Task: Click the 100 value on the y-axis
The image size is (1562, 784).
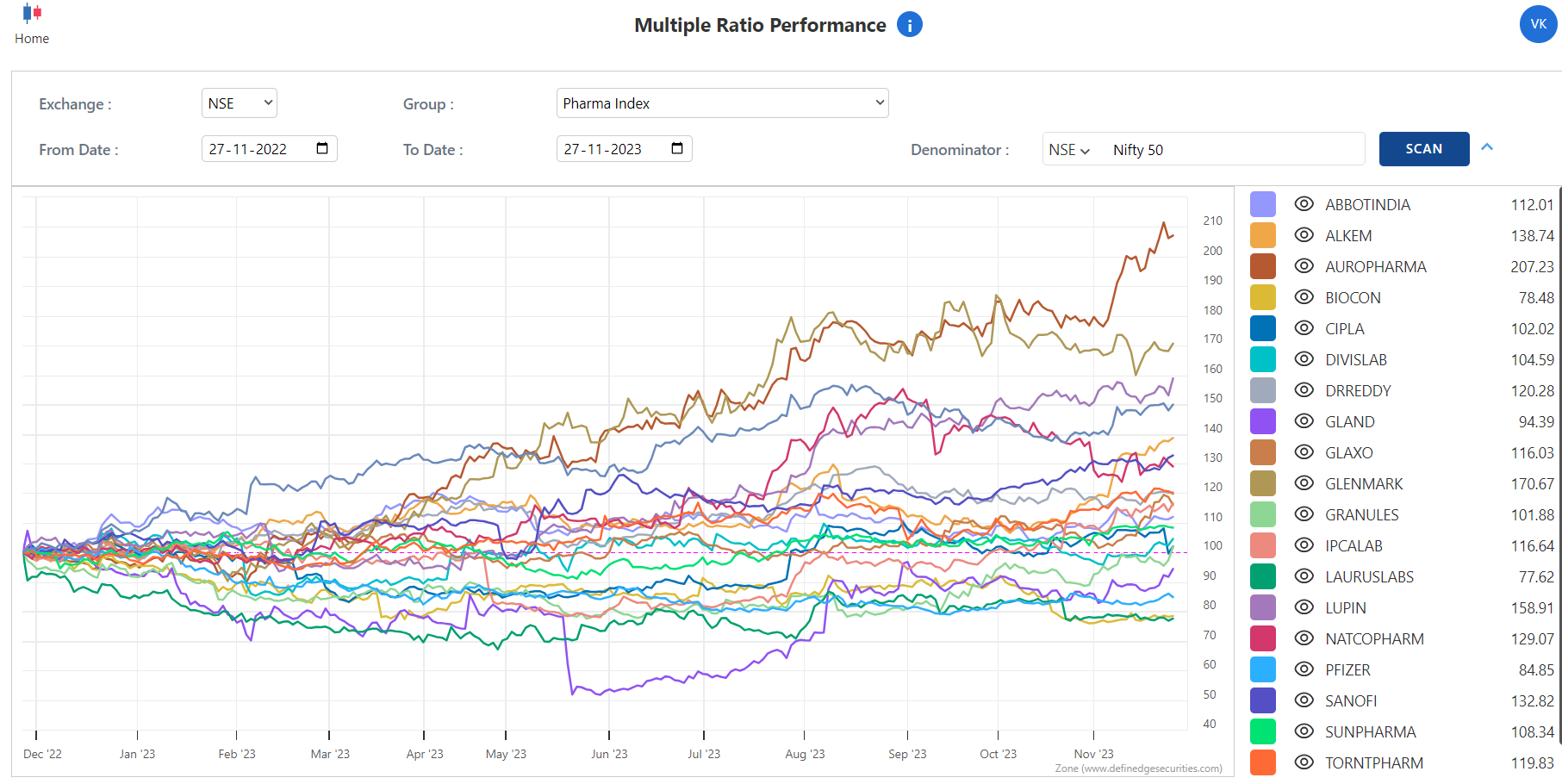Action: pyautogui.click(x=1213, y=545)
